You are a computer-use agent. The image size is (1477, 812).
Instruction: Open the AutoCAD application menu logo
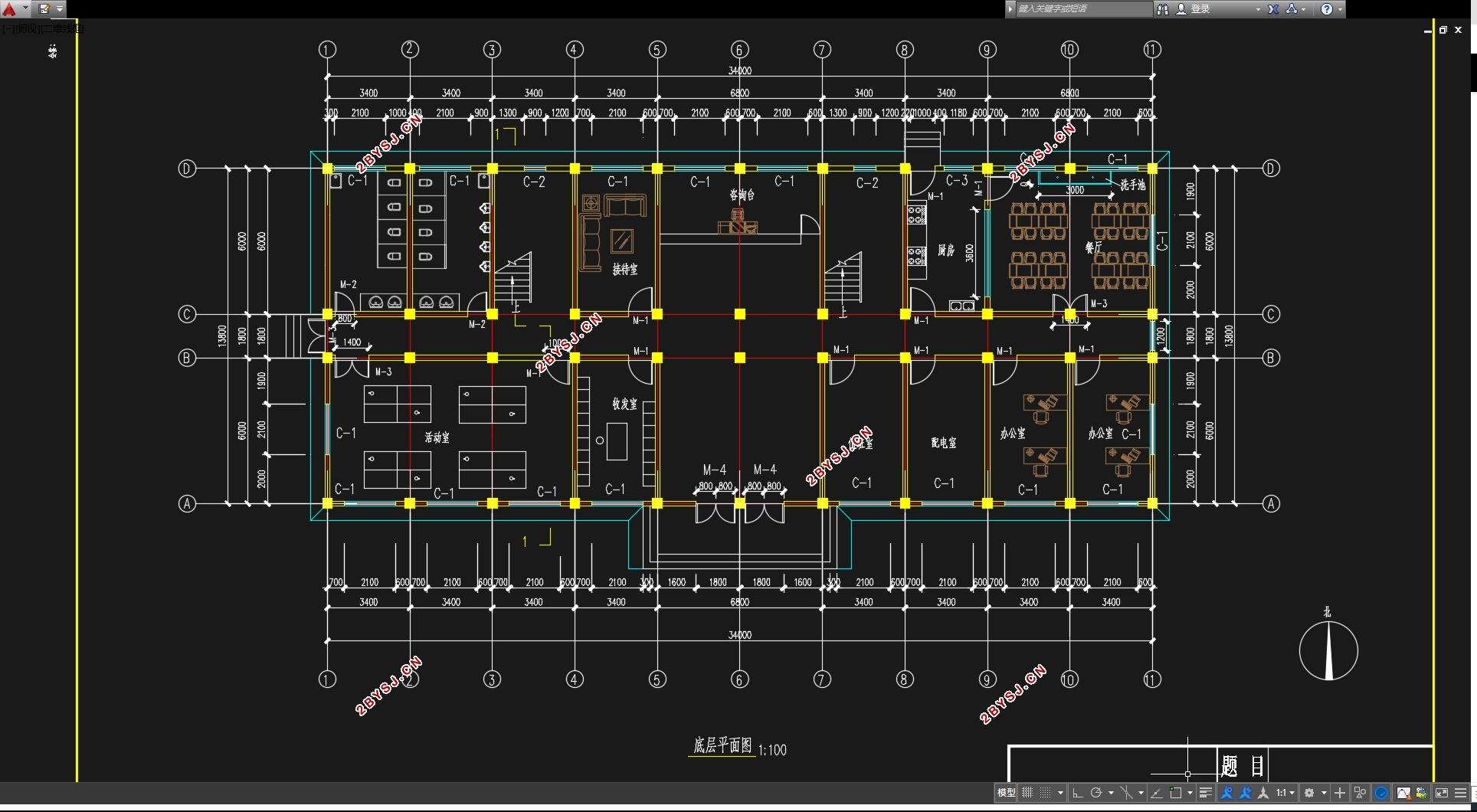click(x=9, y=9)
